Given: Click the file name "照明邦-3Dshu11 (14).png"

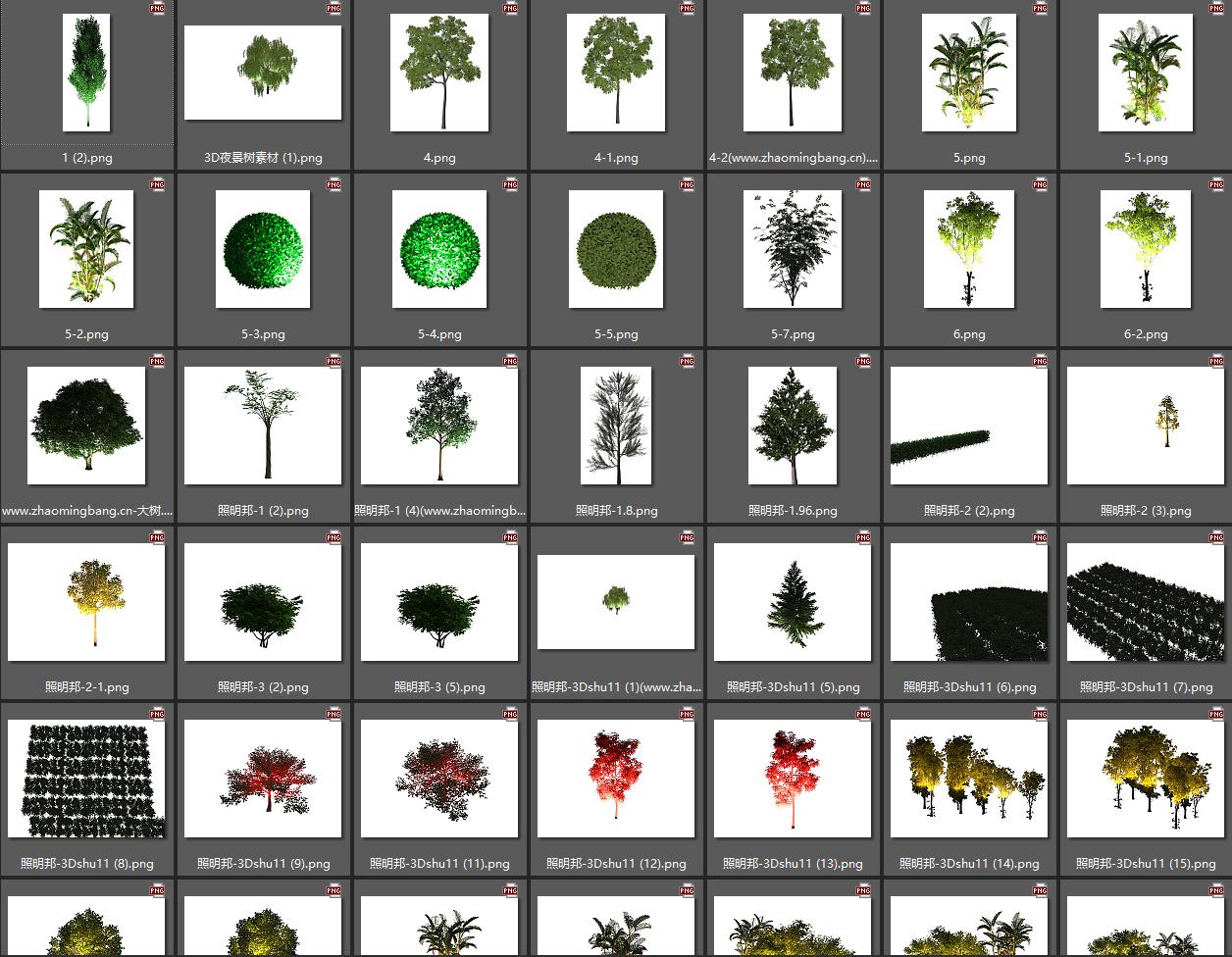Looking at the screenshot, I should point(969,864).
